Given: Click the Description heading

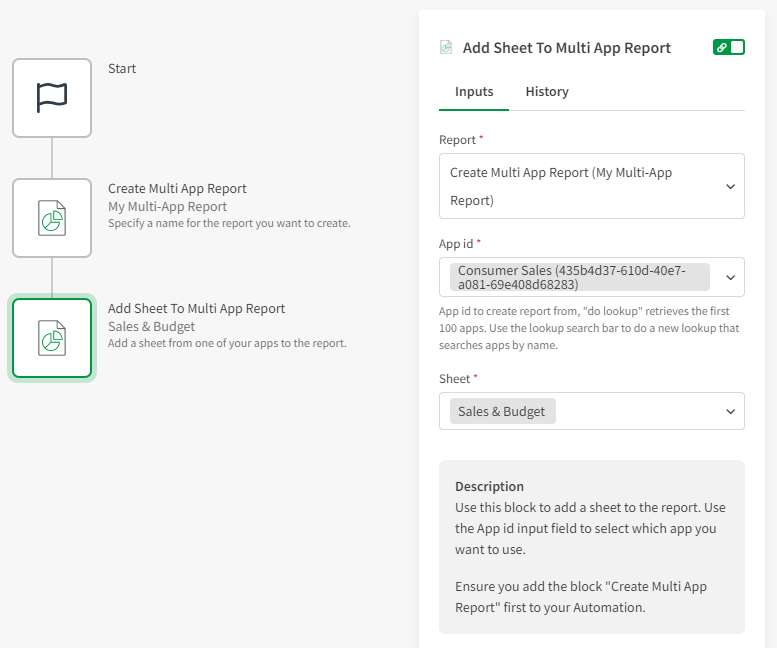Looking at the screenshot, I should [x=489, y=486].
